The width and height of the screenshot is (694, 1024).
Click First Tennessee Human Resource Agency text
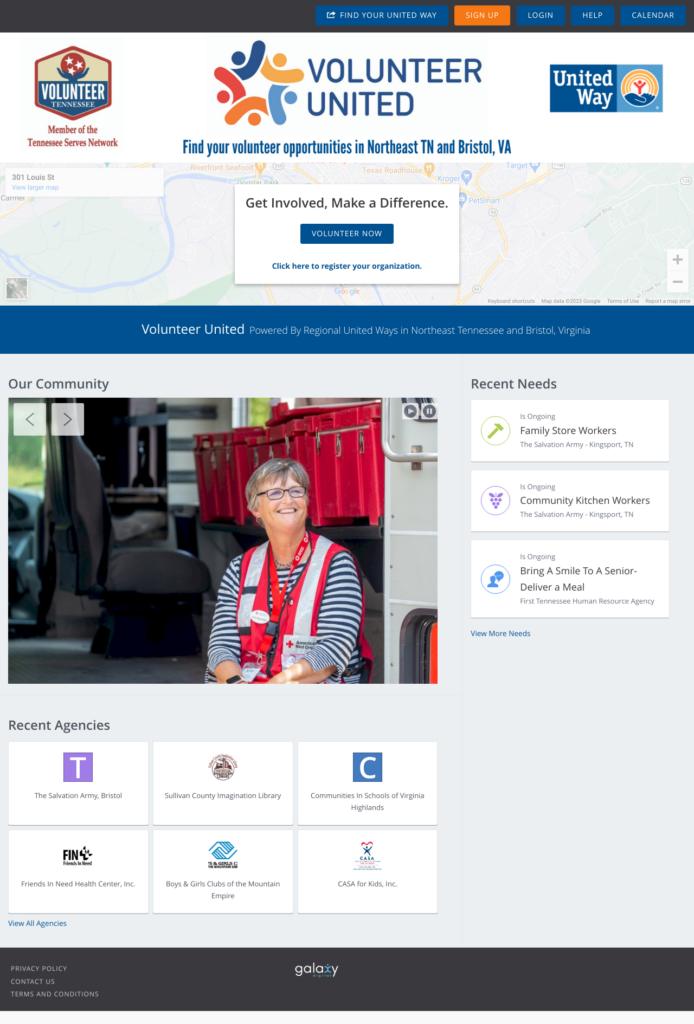coord(587,601)
